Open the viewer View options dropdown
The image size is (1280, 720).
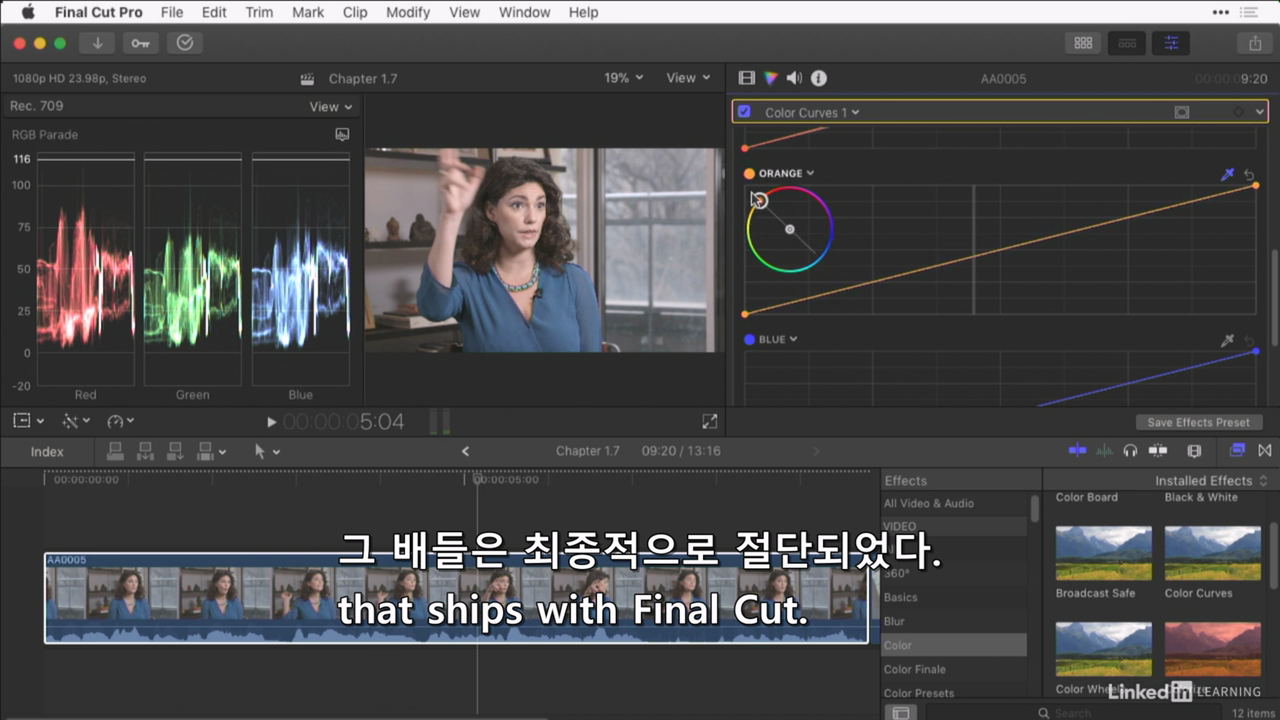pyautogui.click(x=688, y=78)
